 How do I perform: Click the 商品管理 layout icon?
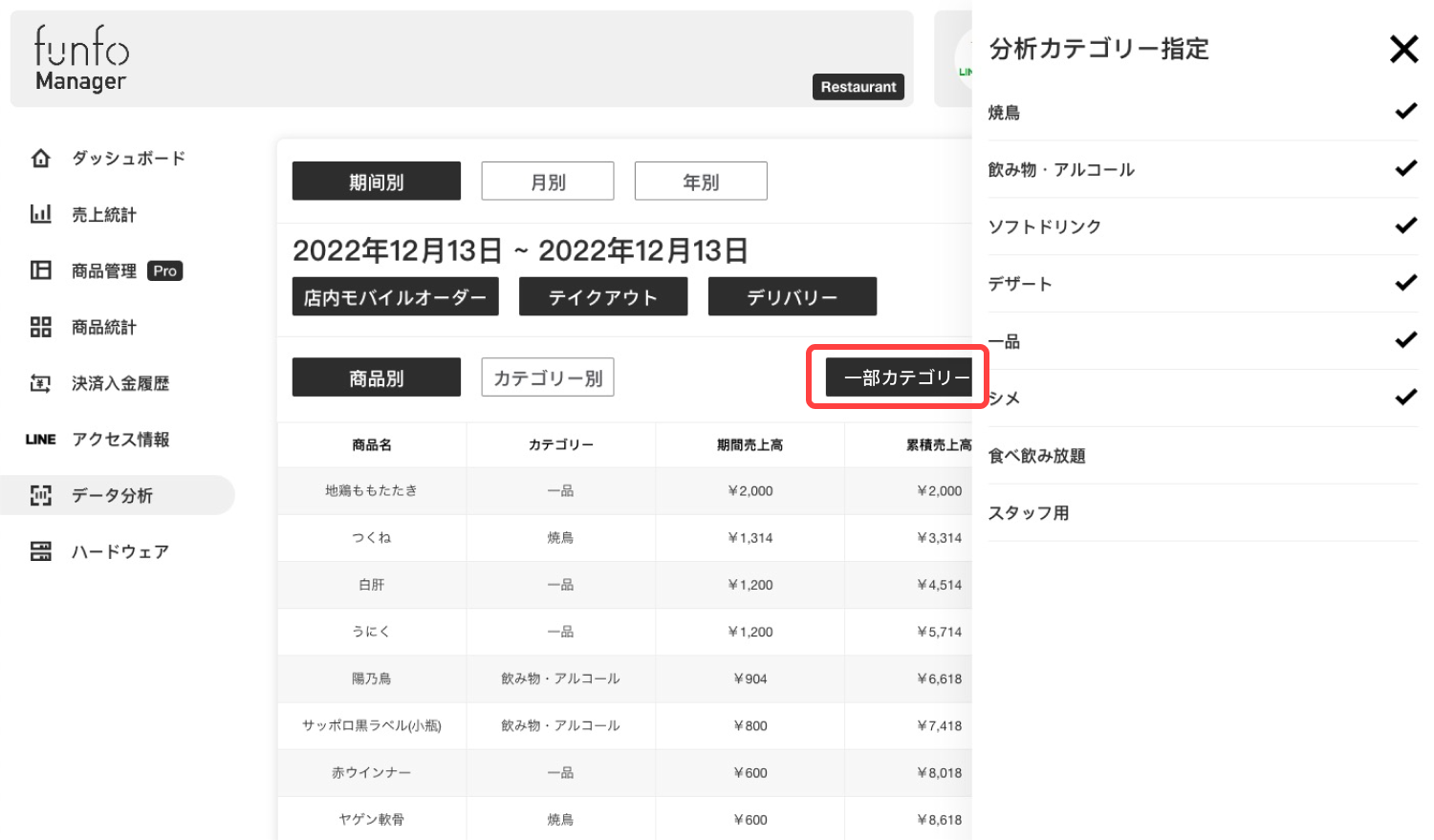[x=41, y=270]
